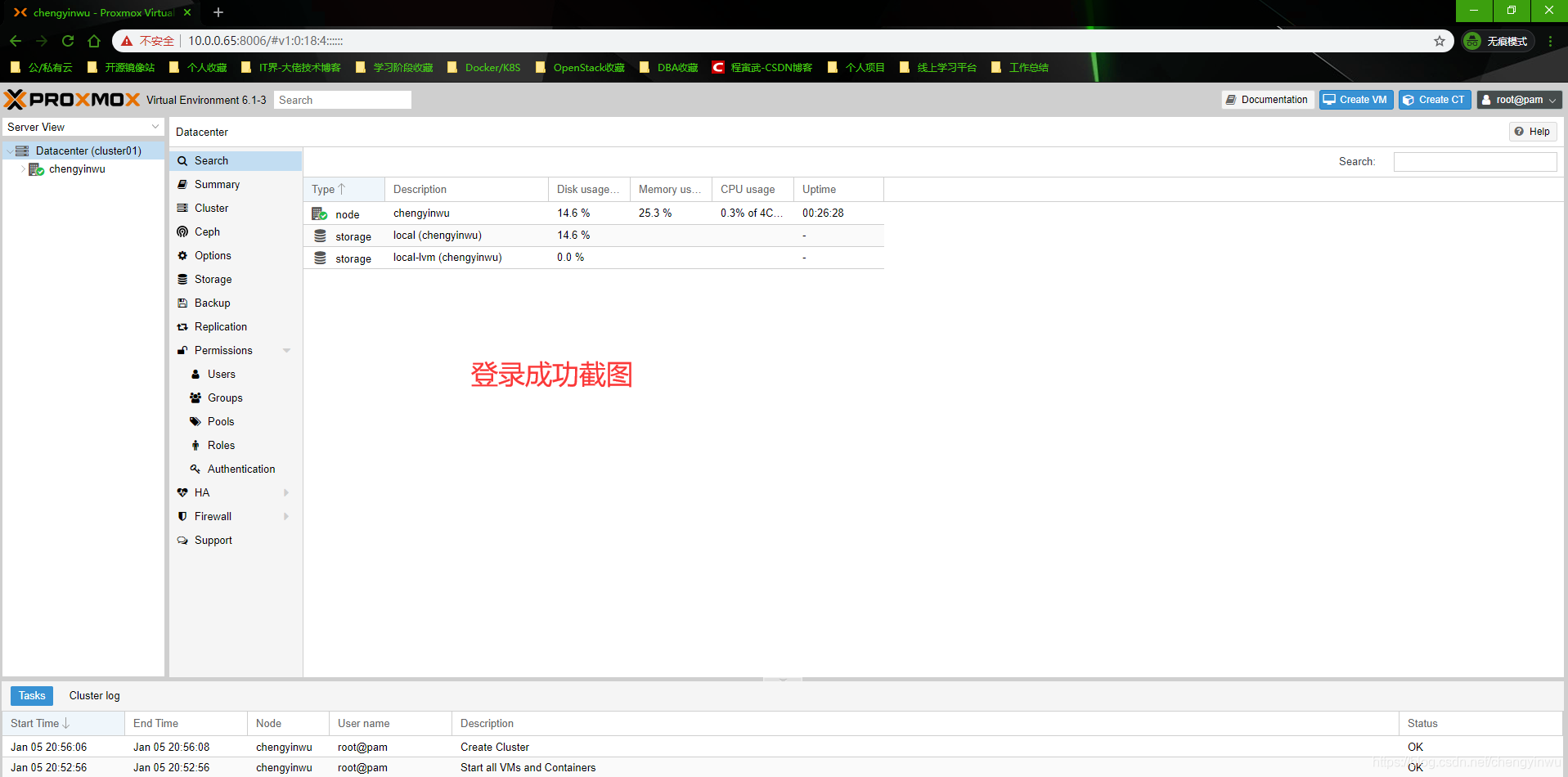Sort tasks by End Time
The image size is (1568, 777).
186,724
